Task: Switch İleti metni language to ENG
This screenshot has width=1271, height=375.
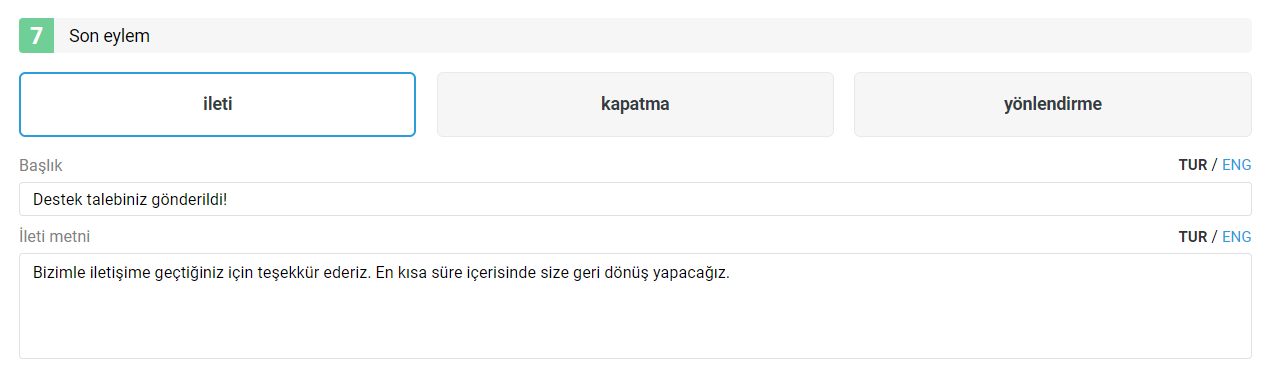Action: (x=1236, y=237)
